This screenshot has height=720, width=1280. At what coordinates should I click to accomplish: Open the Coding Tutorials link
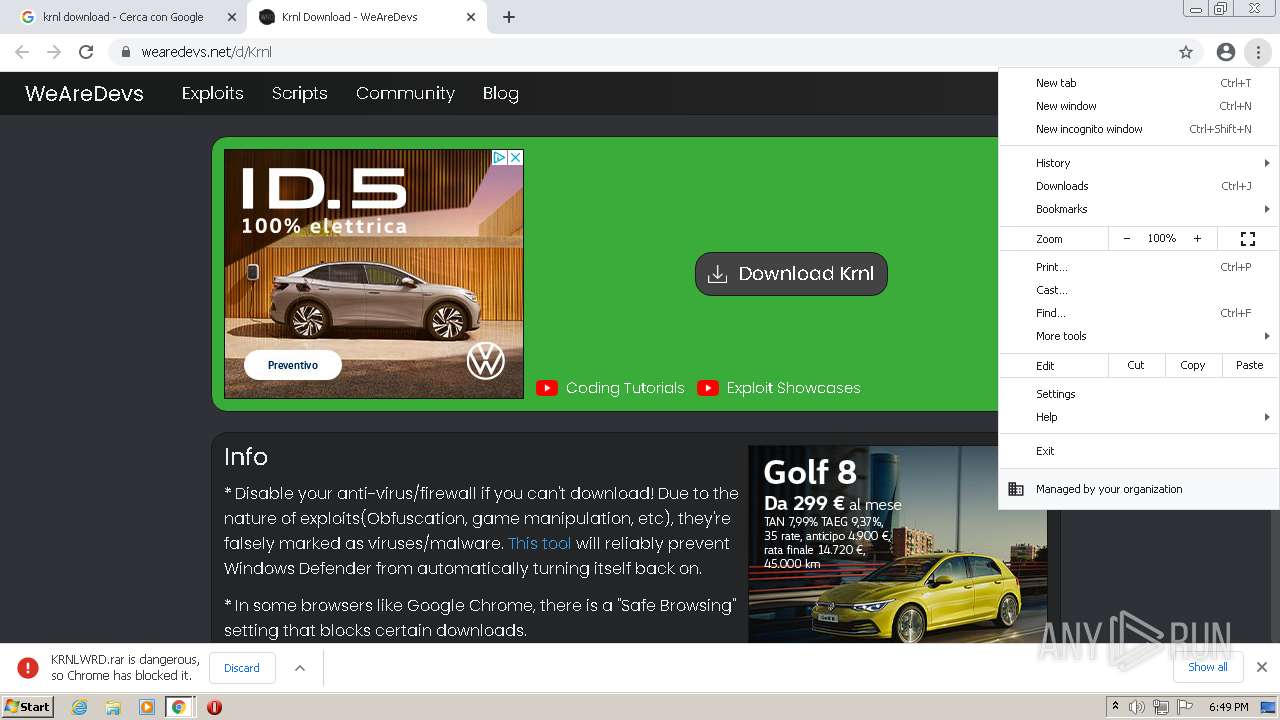[625, 388]
